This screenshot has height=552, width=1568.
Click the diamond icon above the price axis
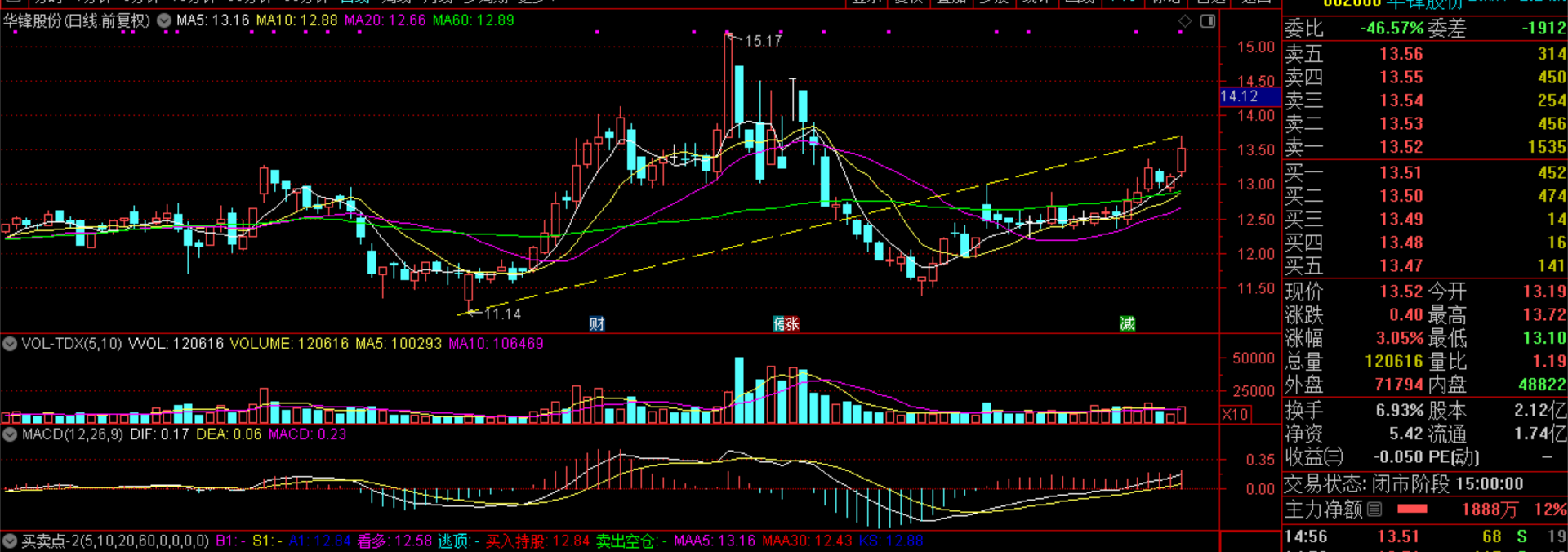click(x=1185, y=21)
